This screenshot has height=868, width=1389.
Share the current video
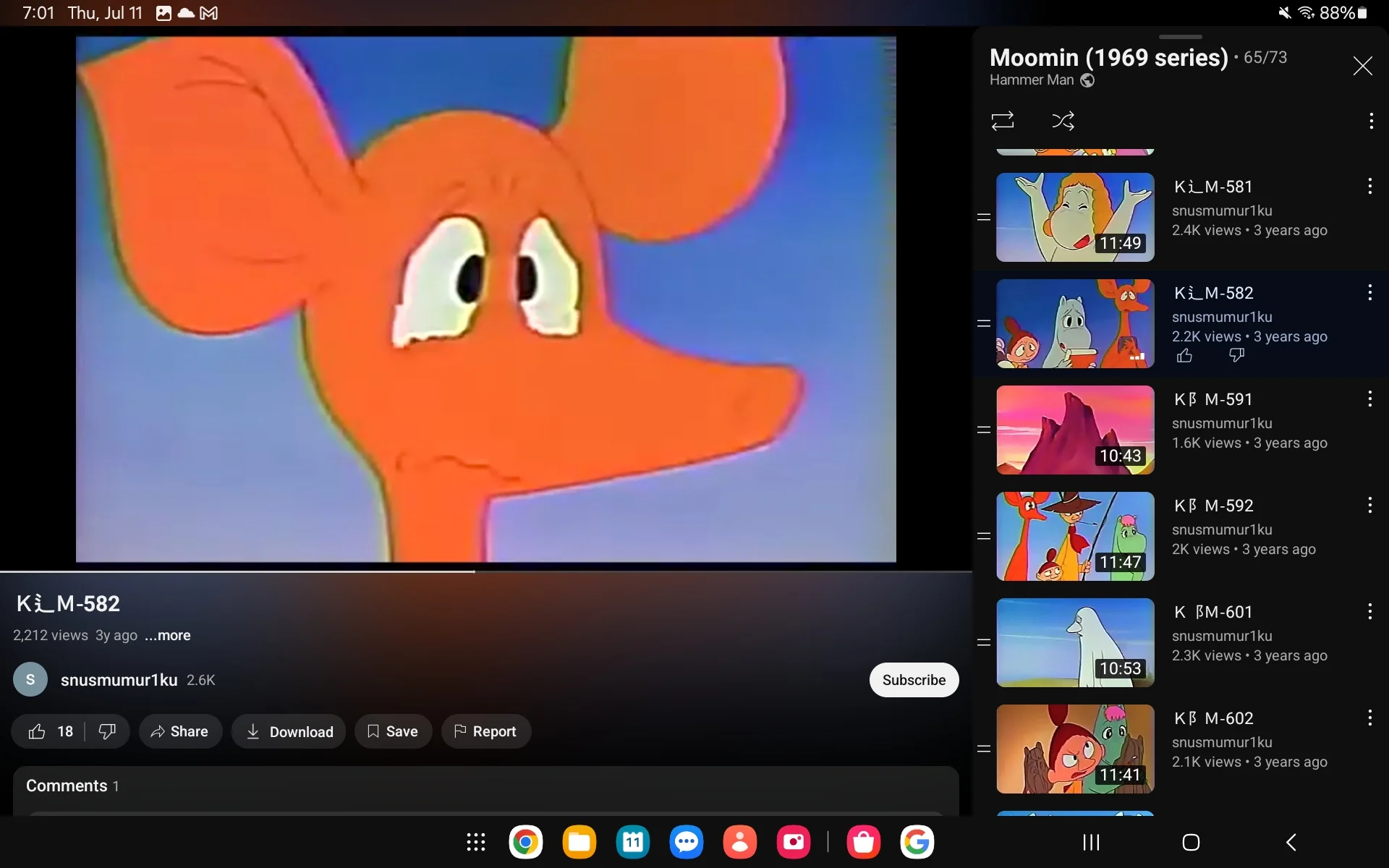180,731
